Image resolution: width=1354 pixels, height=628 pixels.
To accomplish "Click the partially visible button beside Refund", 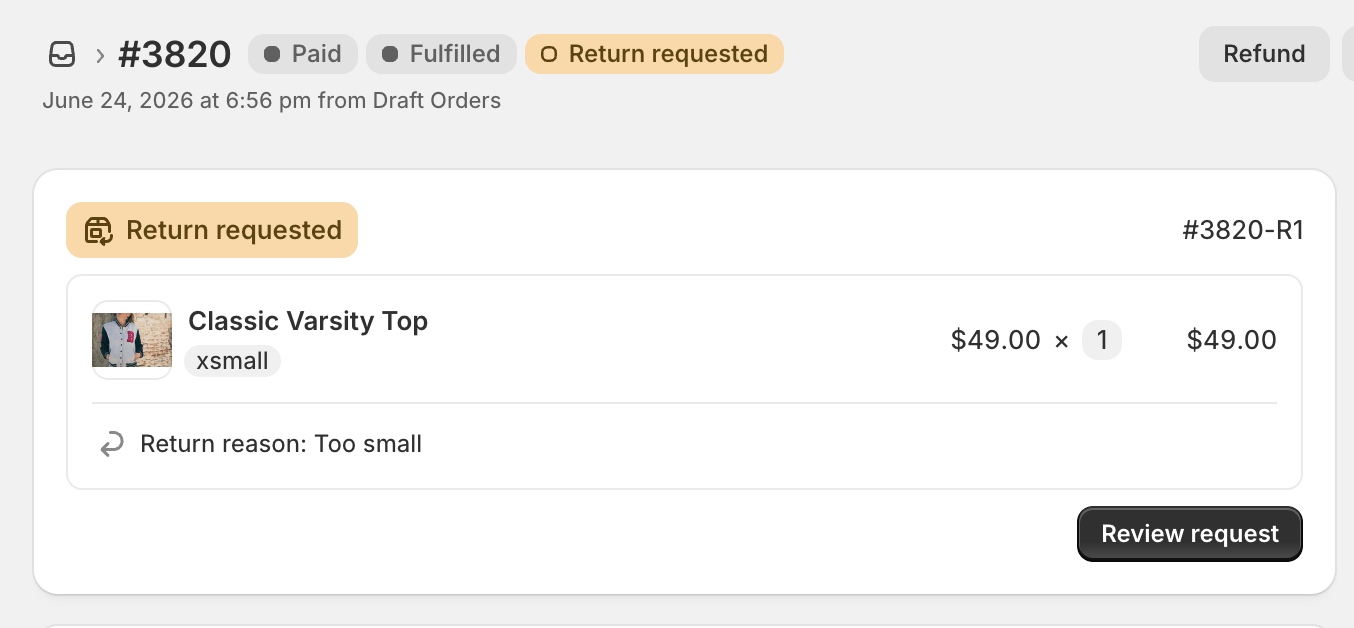I will pos(1348,54).
